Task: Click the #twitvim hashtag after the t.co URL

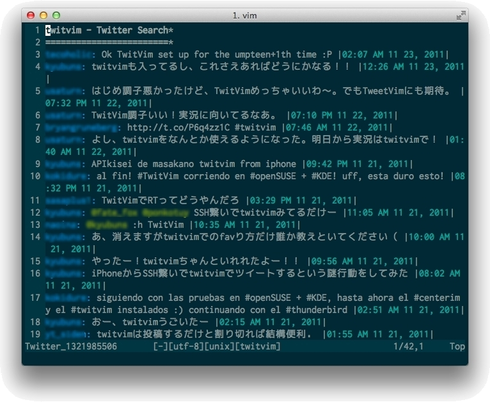Action: [255, 128]
